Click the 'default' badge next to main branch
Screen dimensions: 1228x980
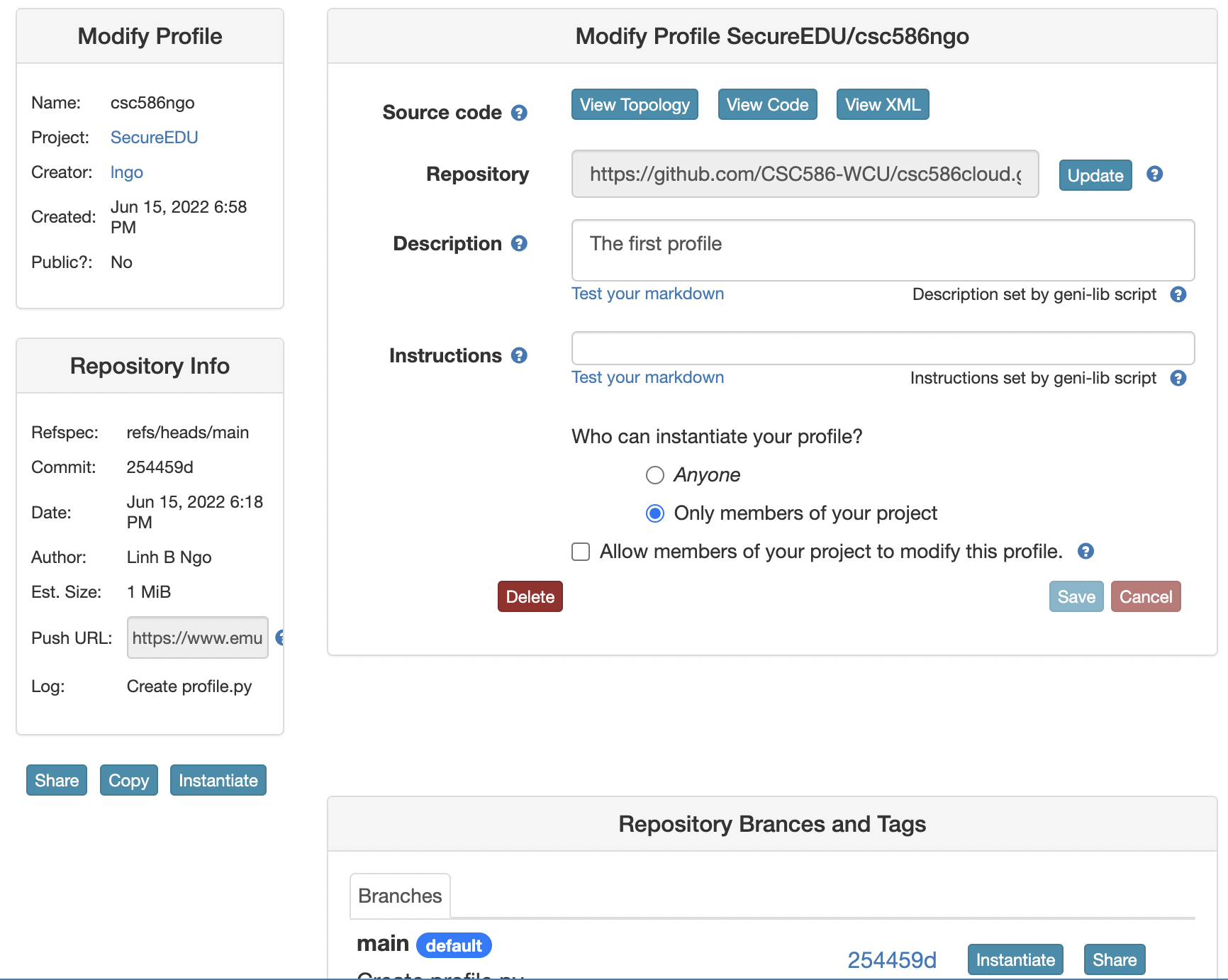coord(454,945)
